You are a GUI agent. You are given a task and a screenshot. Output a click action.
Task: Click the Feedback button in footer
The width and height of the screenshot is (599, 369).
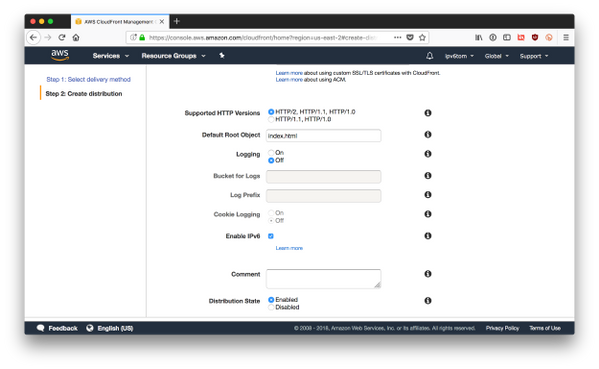tap(57, 328)
